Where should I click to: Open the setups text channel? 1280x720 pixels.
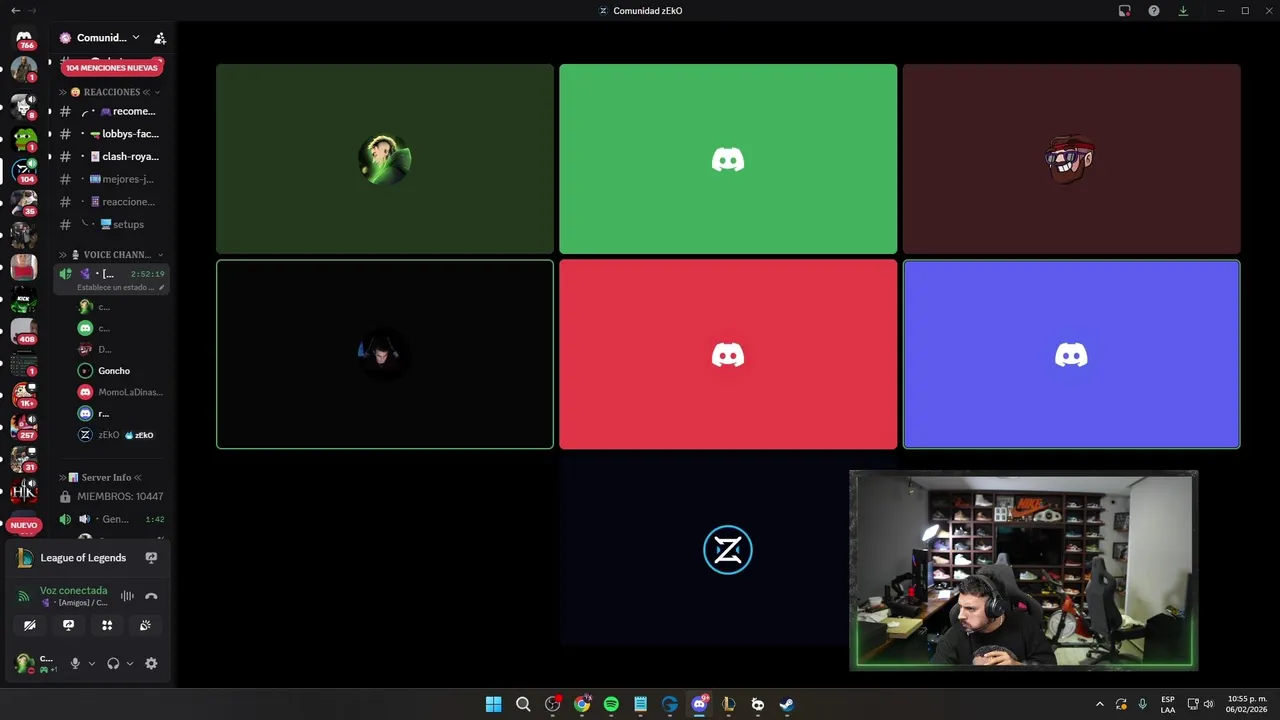point(111,224)
